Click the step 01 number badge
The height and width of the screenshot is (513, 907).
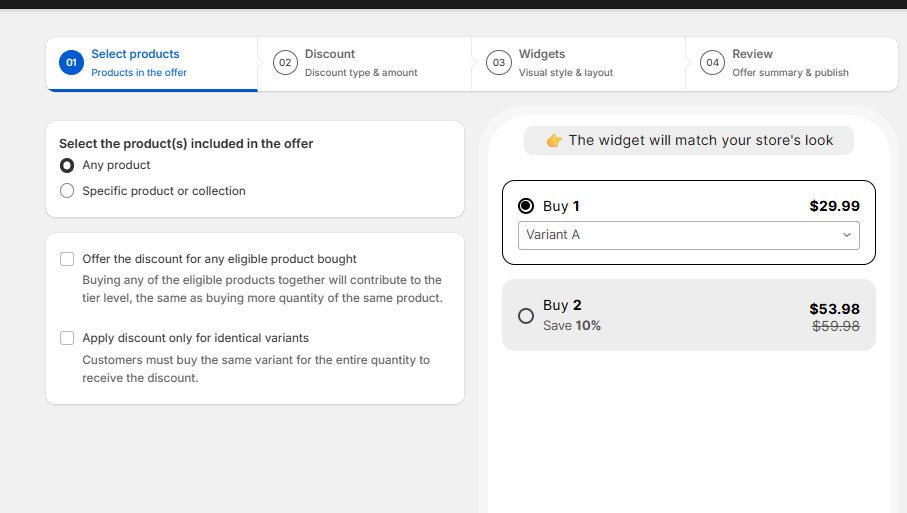pos(71,63)
